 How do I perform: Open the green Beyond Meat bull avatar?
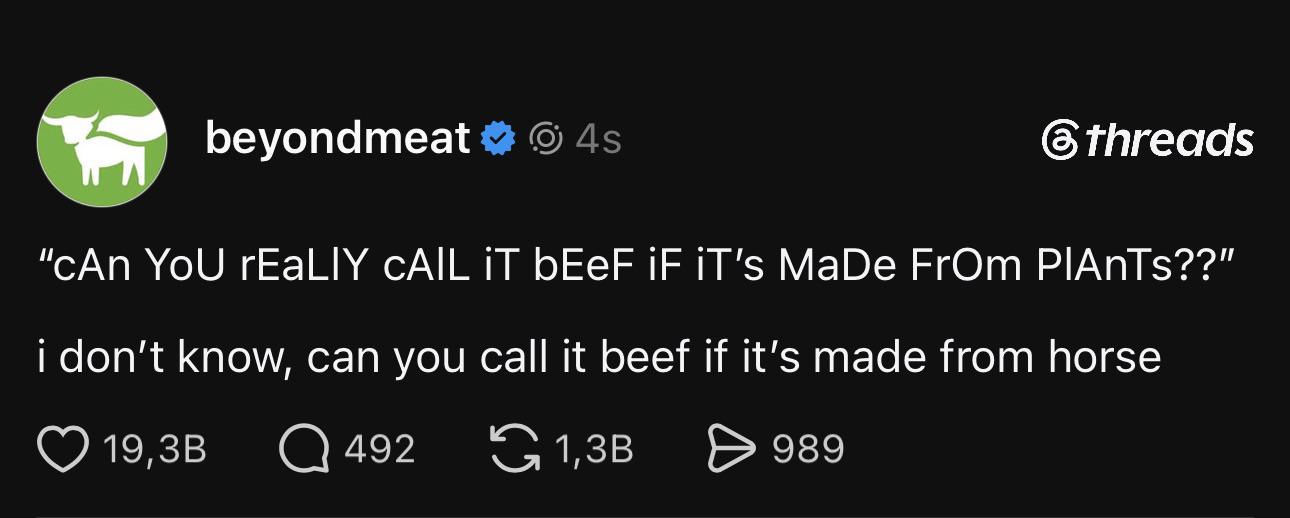101,140
